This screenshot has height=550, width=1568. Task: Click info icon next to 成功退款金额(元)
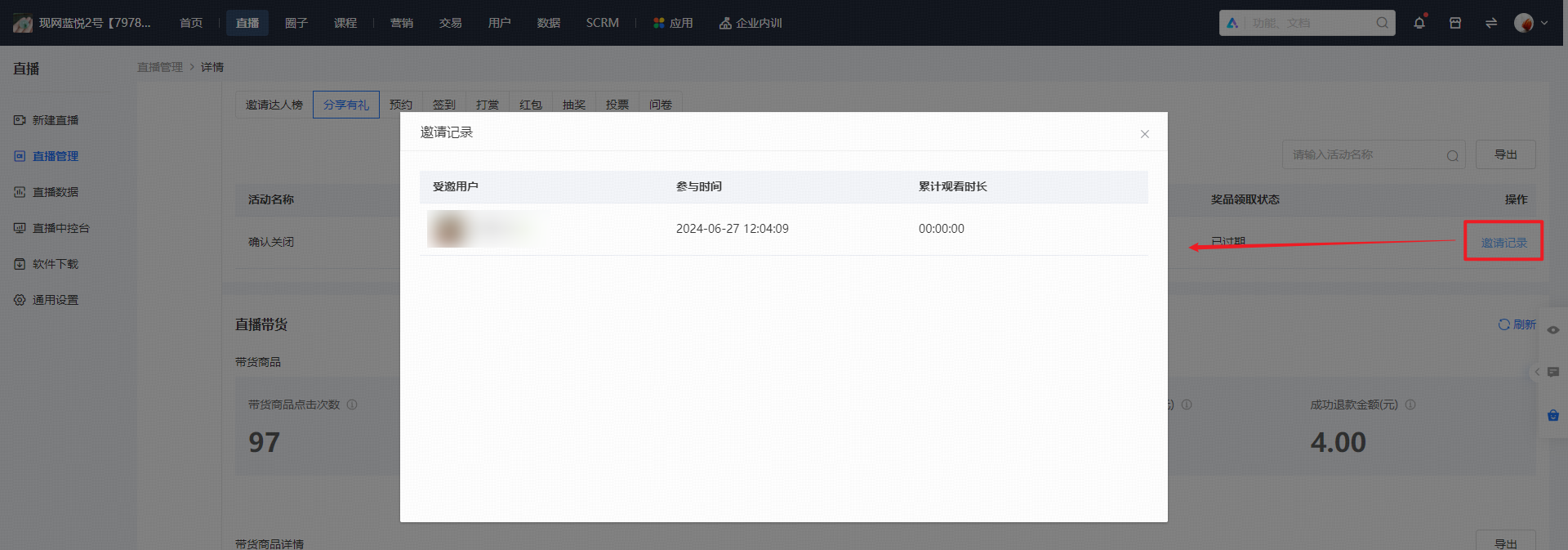pyautogui.click(x=1410, y=405)
